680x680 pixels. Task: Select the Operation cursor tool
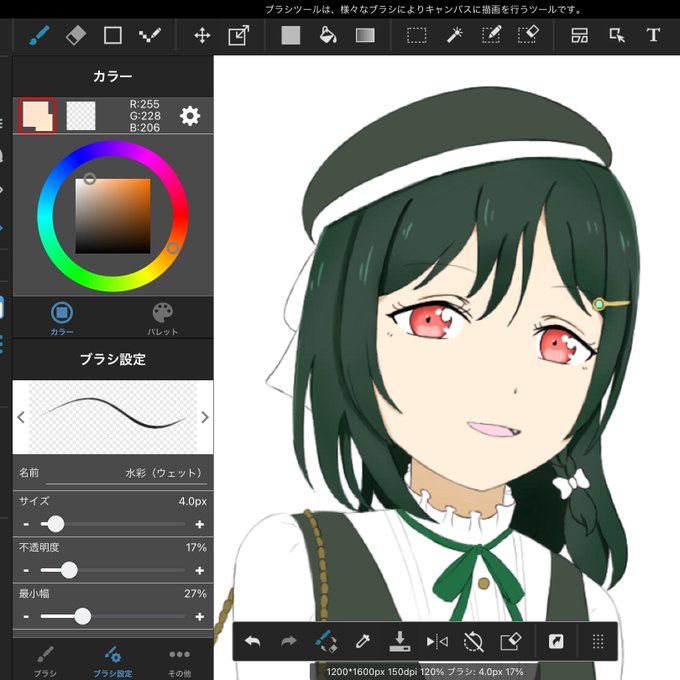pos(617,35)
